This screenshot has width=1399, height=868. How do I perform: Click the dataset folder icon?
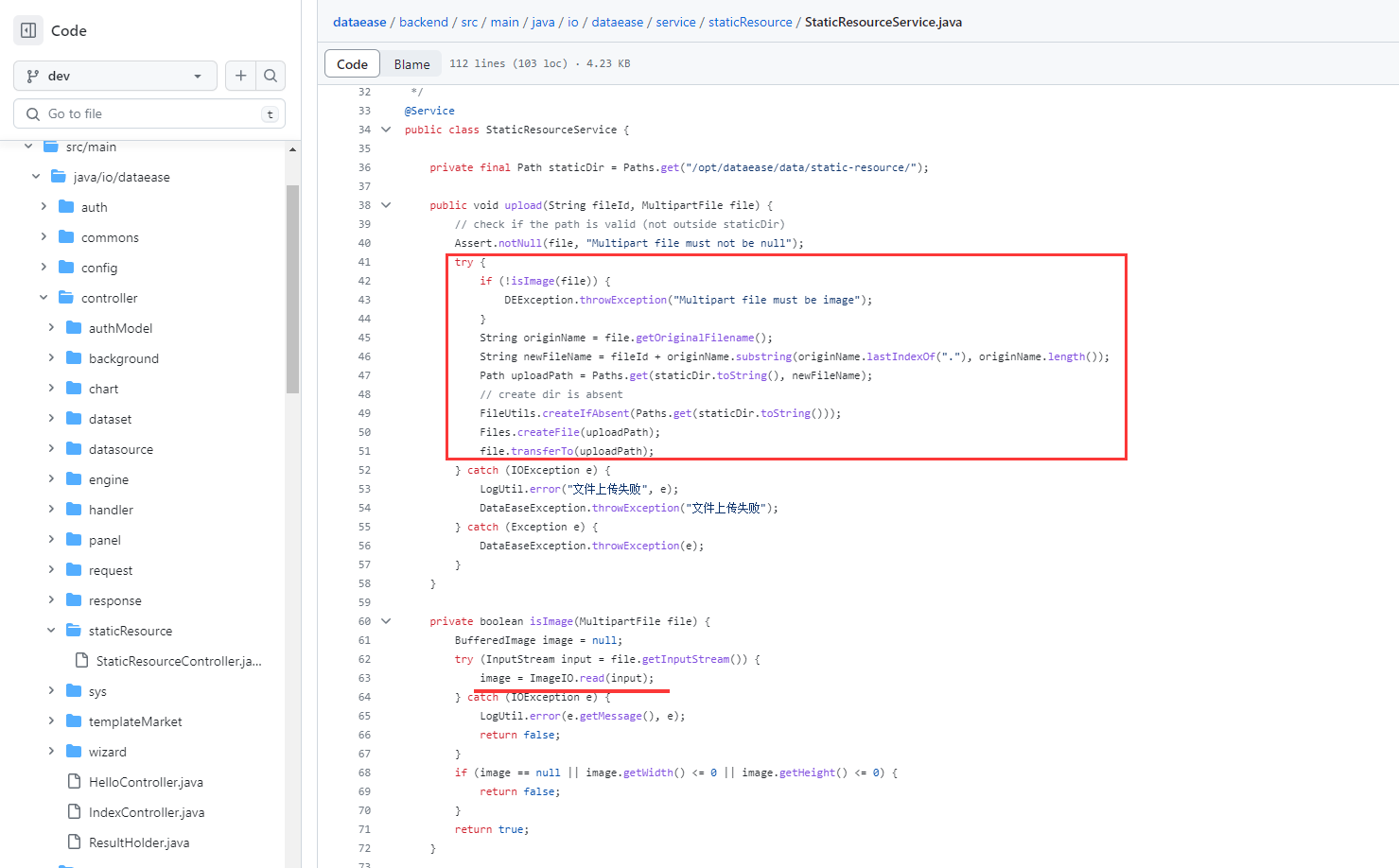tap(74, 419)
